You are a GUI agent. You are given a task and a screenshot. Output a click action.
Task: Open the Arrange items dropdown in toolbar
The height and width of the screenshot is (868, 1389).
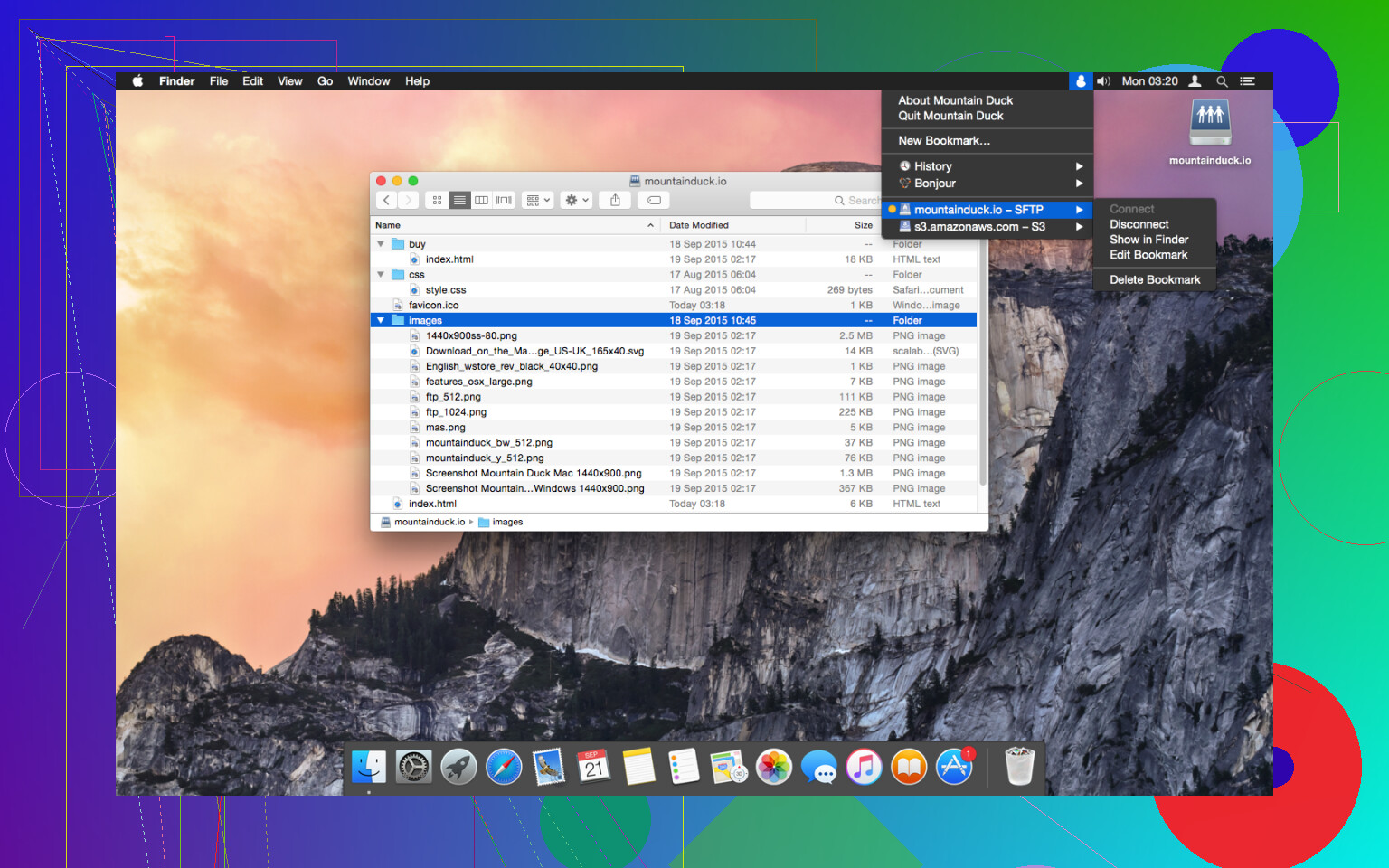click(538, 200)
